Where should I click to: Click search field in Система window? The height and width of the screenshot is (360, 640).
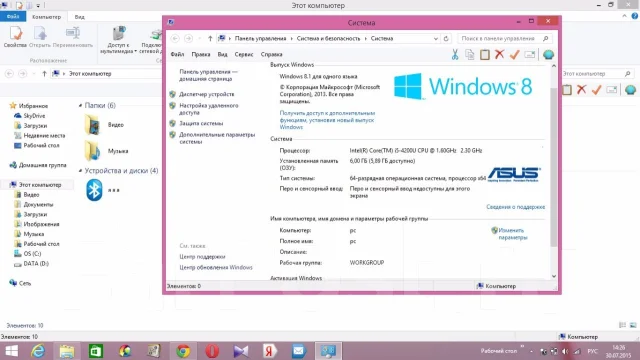click(505, 38)
